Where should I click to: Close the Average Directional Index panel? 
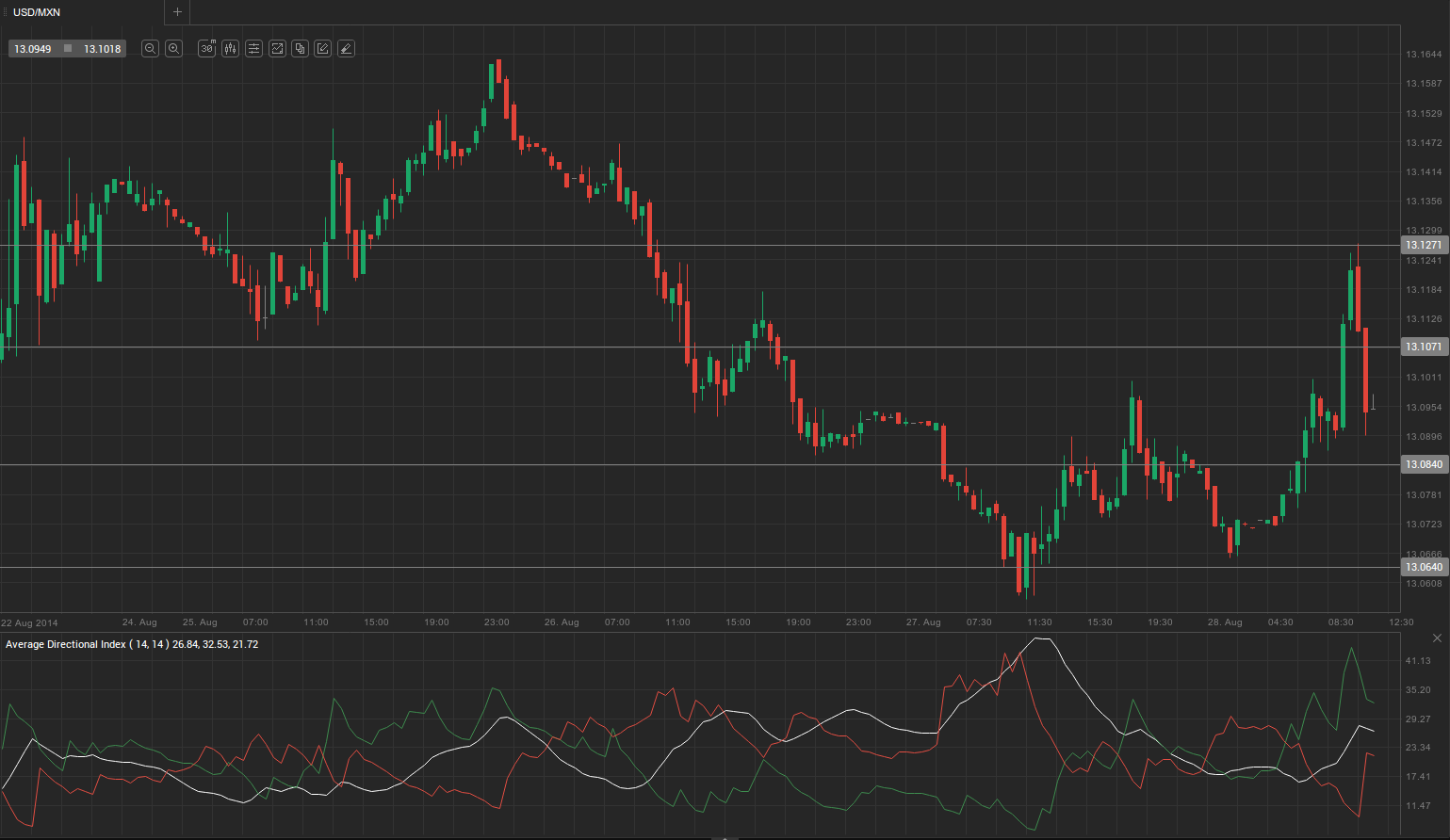click(x=1437, y=638)
